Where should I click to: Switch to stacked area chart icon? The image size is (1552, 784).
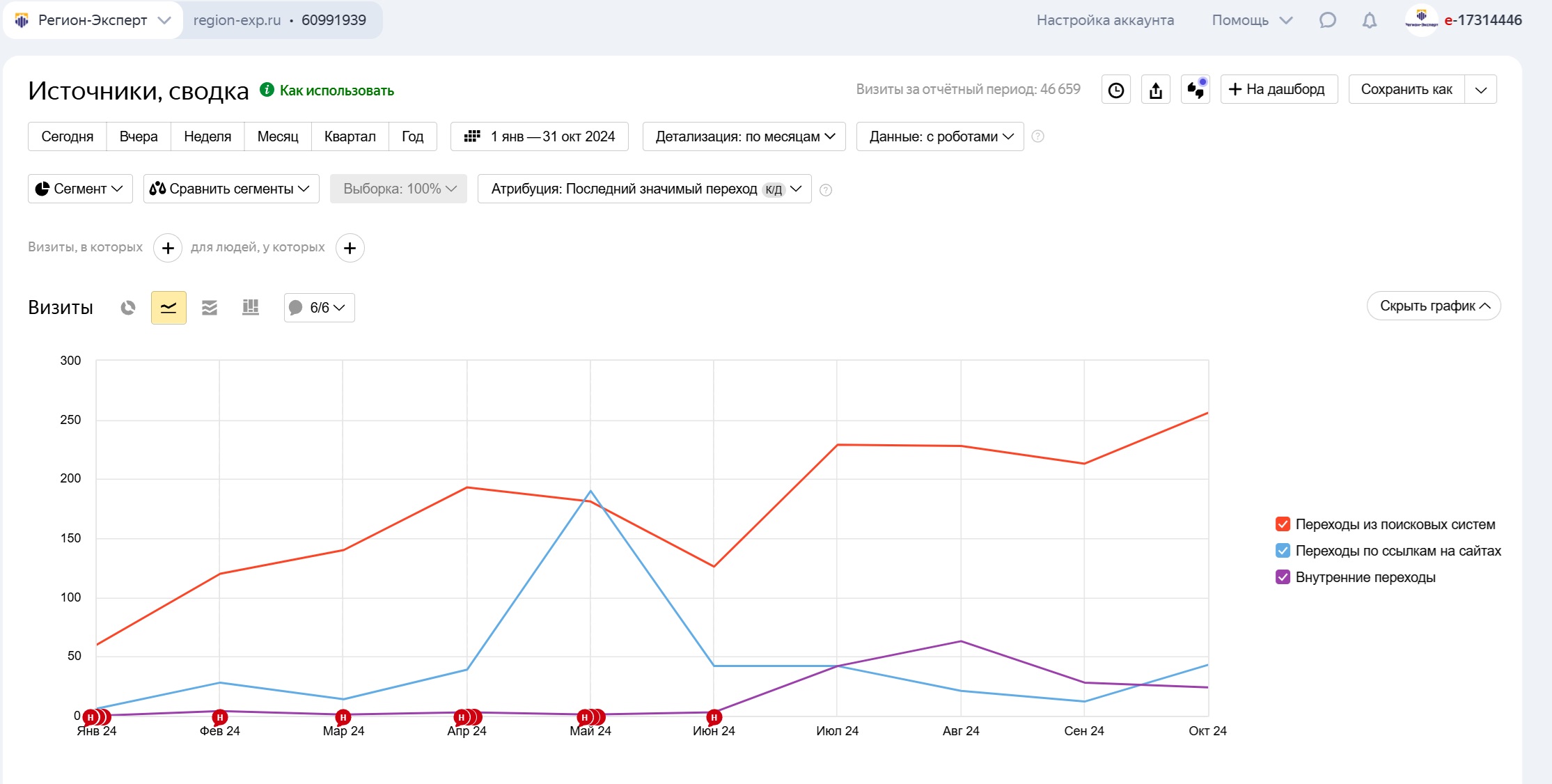pos(210,308)
